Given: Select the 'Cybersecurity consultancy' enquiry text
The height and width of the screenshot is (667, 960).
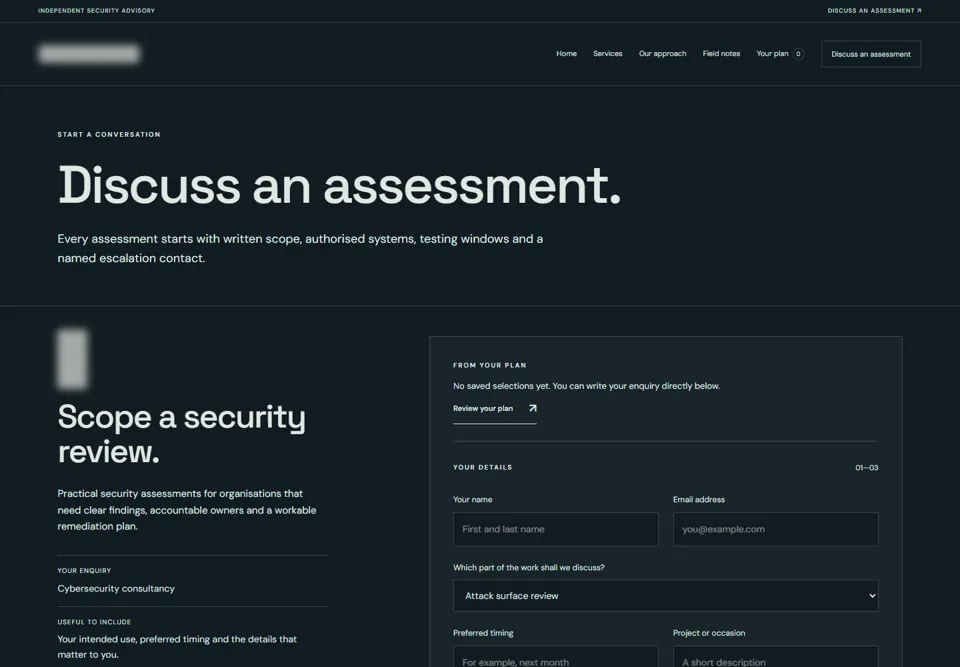Looking at the screenshot, I should click(x=116, y=589).
